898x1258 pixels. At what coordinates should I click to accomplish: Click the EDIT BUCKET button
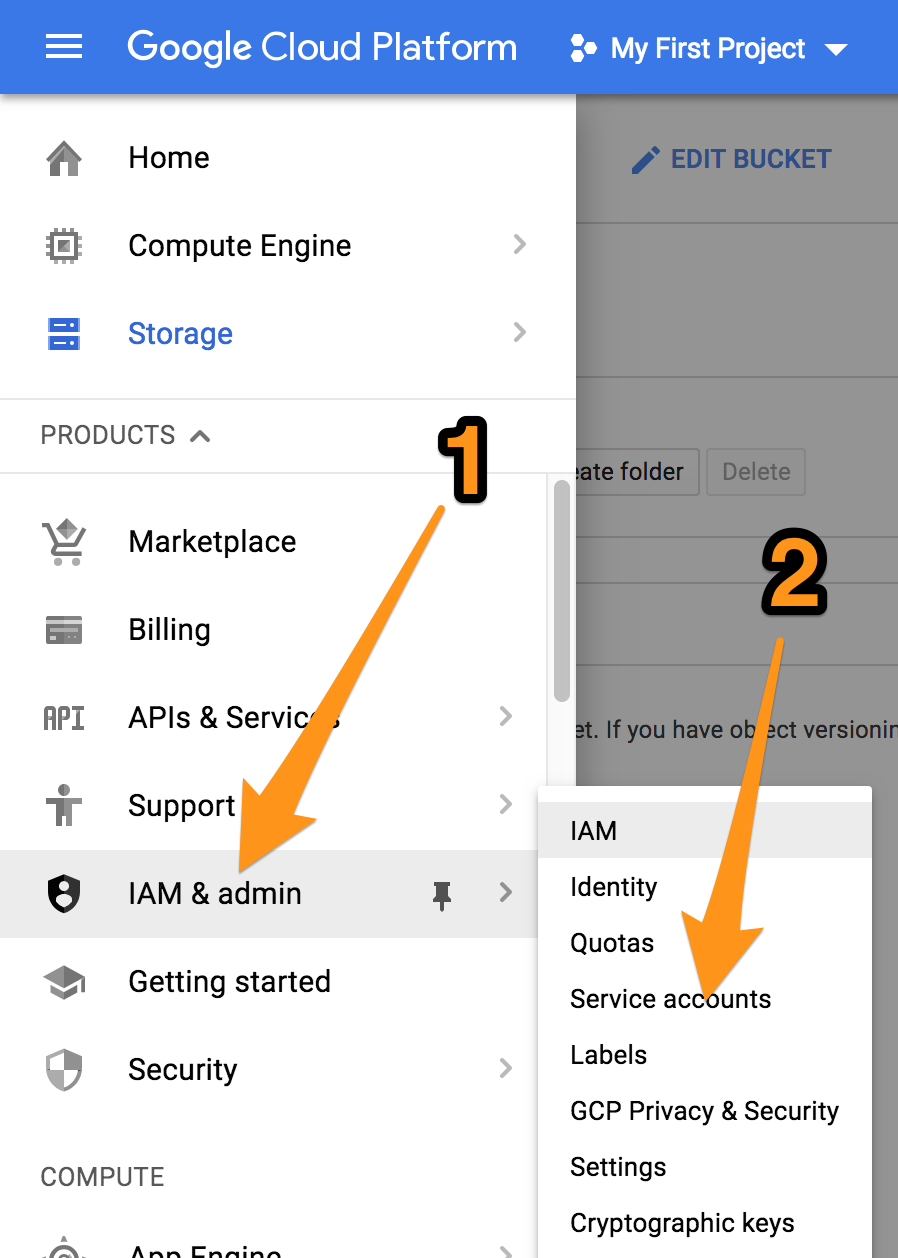[x=731, y=159]
